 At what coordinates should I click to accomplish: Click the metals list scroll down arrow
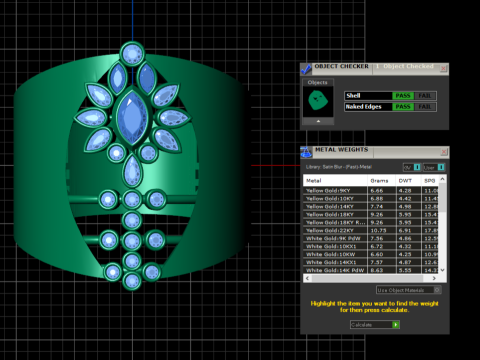click(x=443, y=270)
